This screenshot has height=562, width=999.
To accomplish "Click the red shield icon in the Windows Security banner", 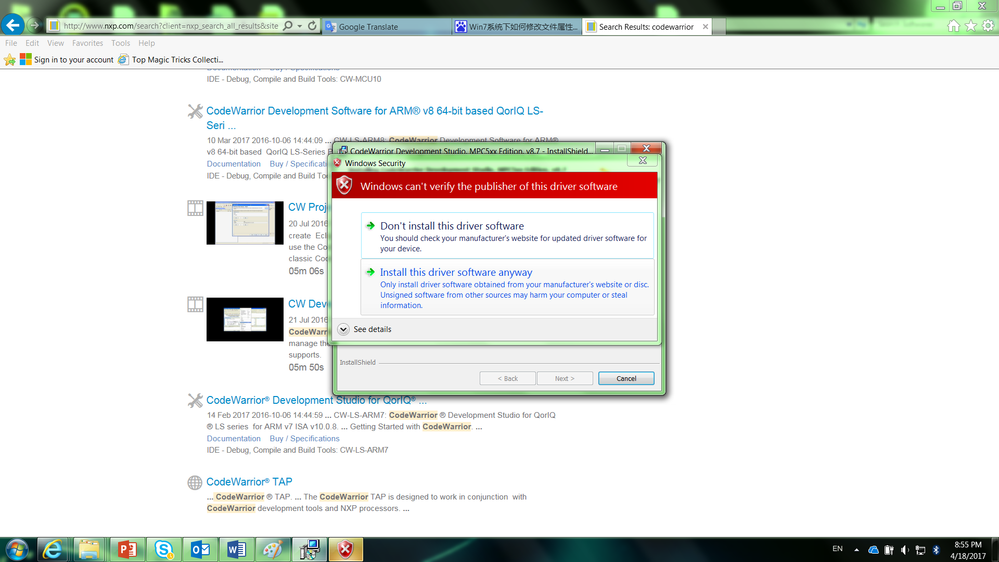I will click(344, 185).
